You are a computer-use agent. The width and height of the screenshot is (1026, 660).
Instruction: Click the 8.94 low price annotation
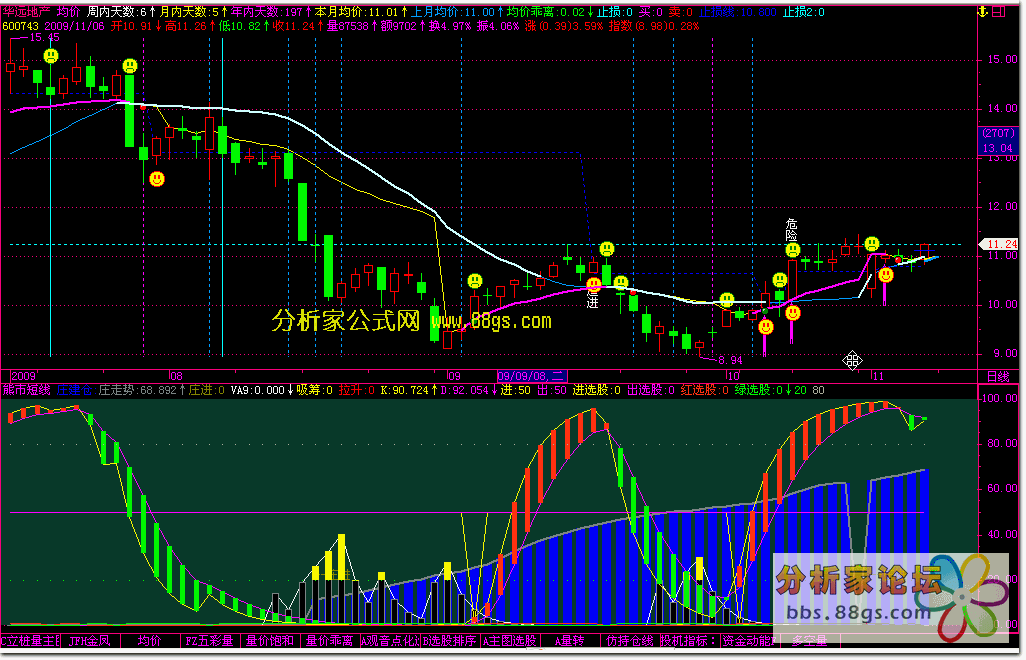tap(730, 360)
